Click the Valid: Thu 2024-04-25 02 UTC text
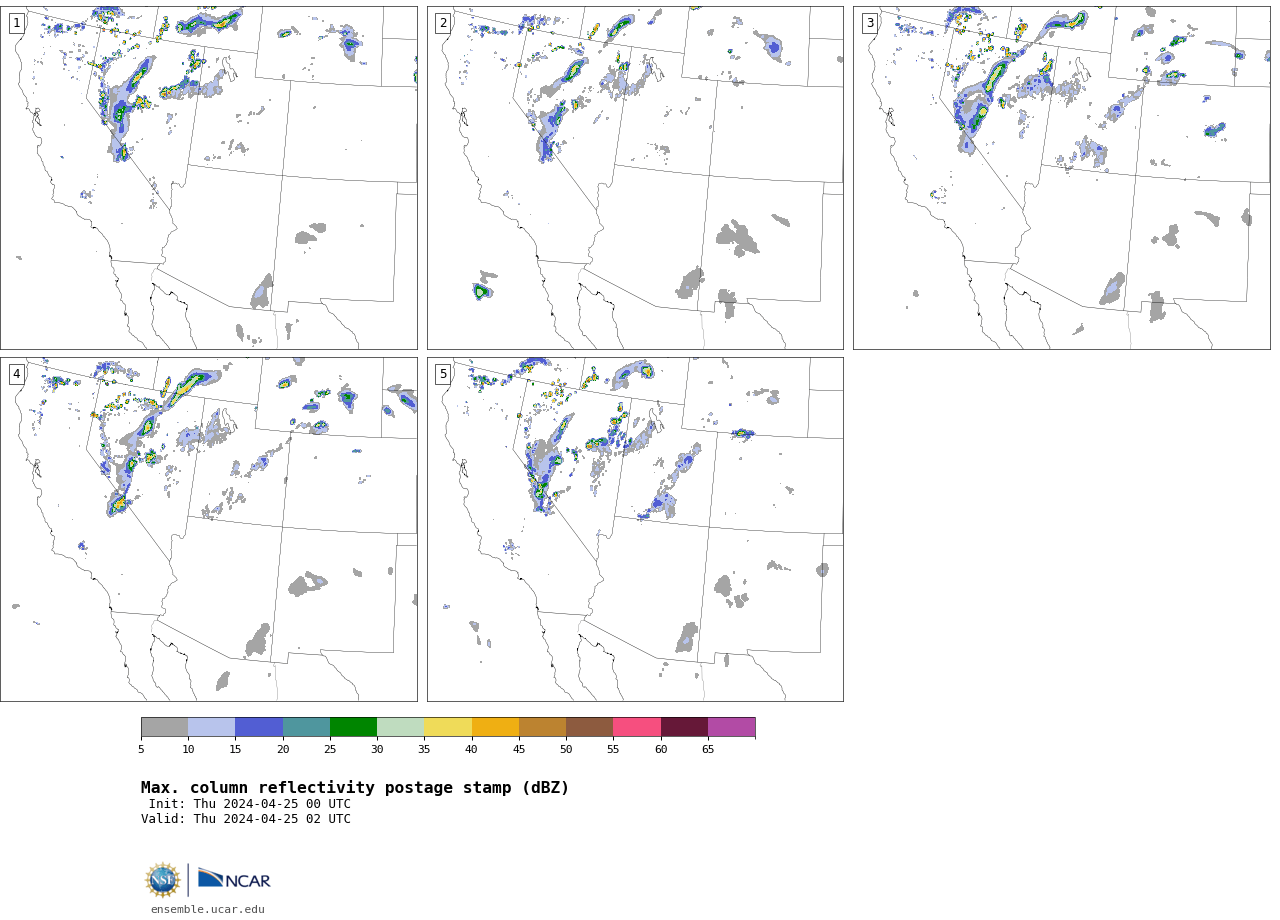 pyautogui.click(x=246, y=819)
